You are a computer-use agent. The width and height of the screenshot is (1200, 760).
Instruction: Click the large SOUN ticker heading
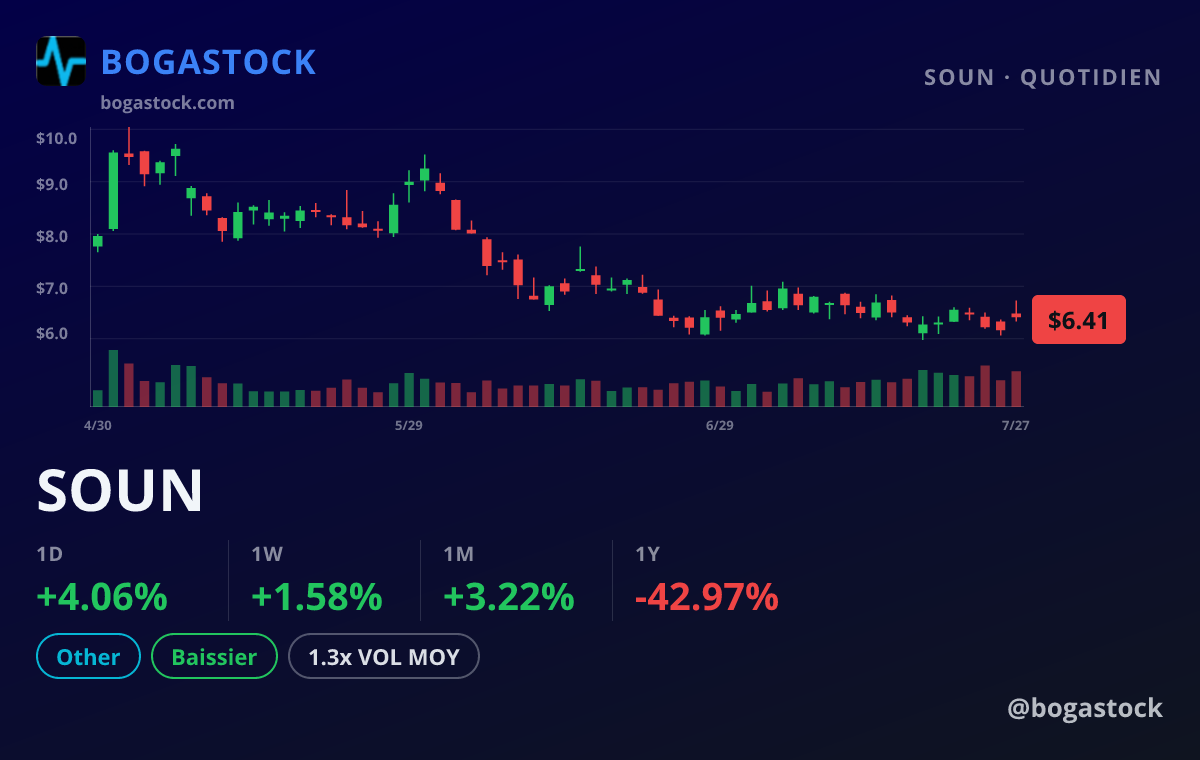(120, 491)
